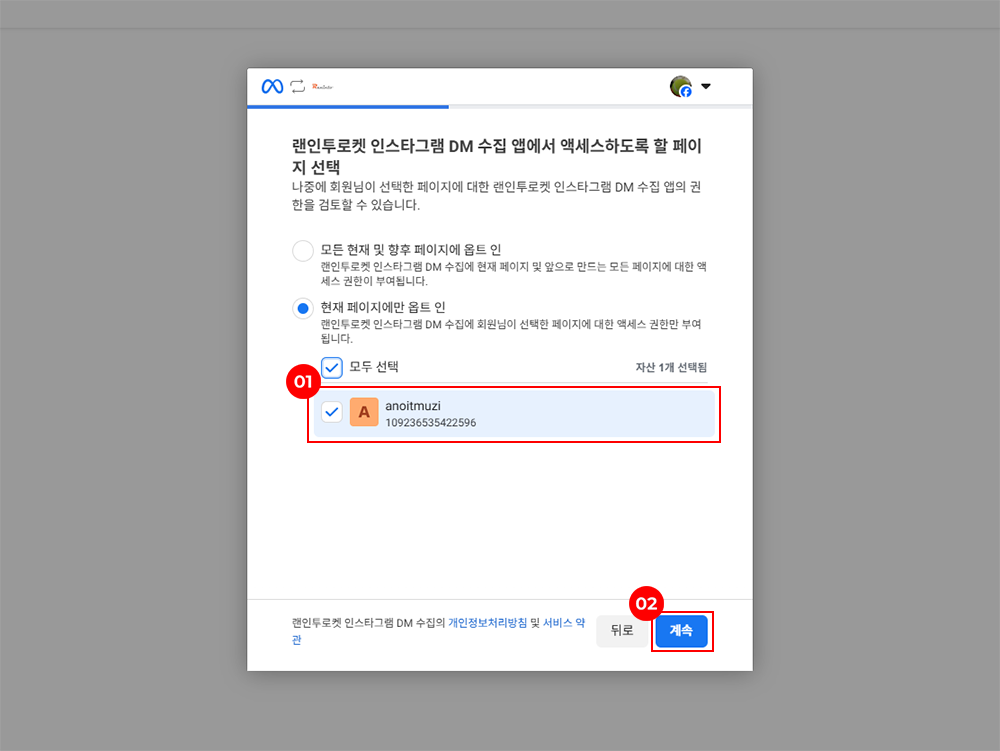Open the '개인정보처리방침' link
The height and width of the screenshot is (751, 1000).
click(x=487, y=623)
